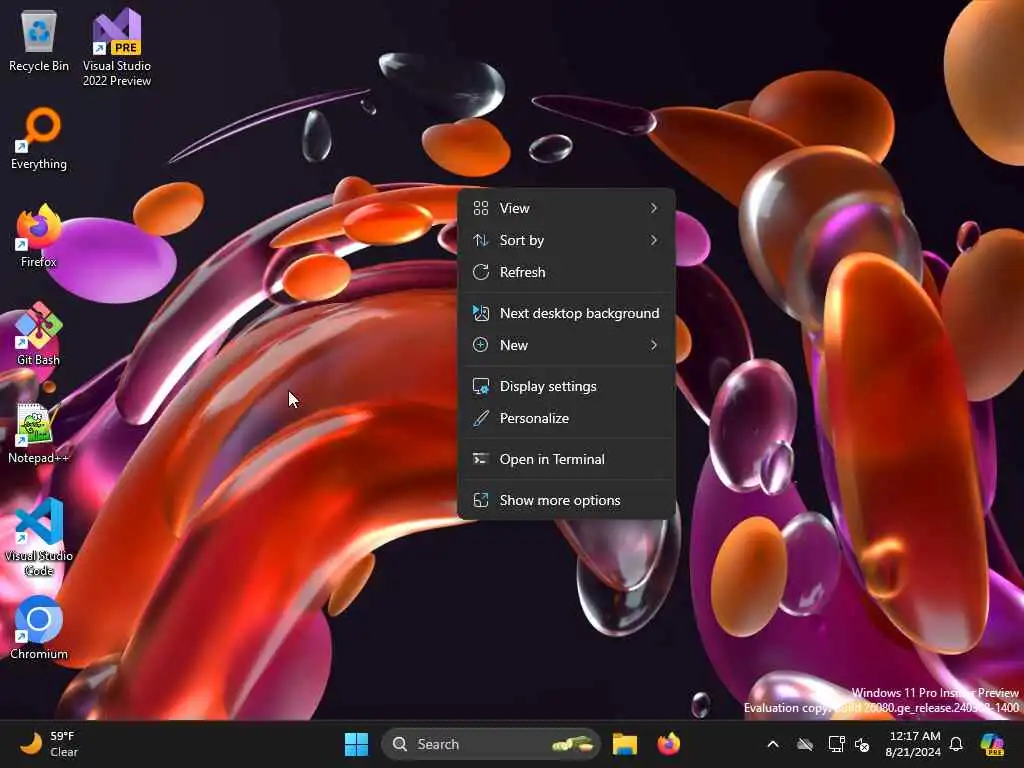Click the New submenu chevron arrow

click(654, 345)
